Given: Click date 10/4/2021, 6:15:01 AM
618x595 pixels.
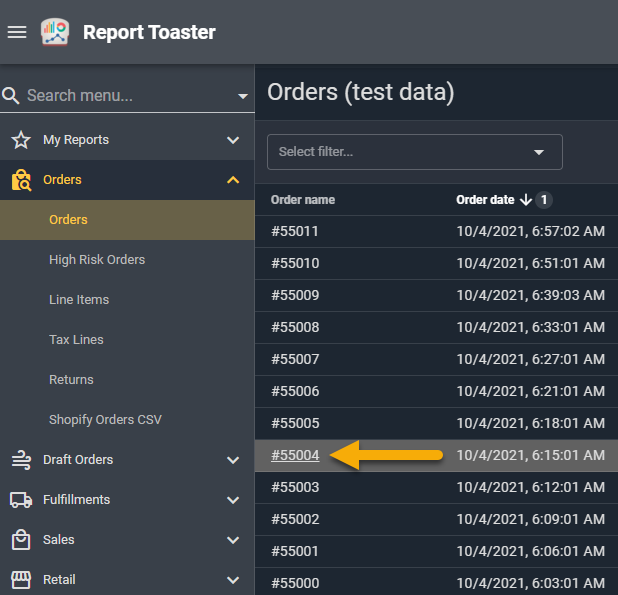Looking at the screenshot, I should (531, 456).
